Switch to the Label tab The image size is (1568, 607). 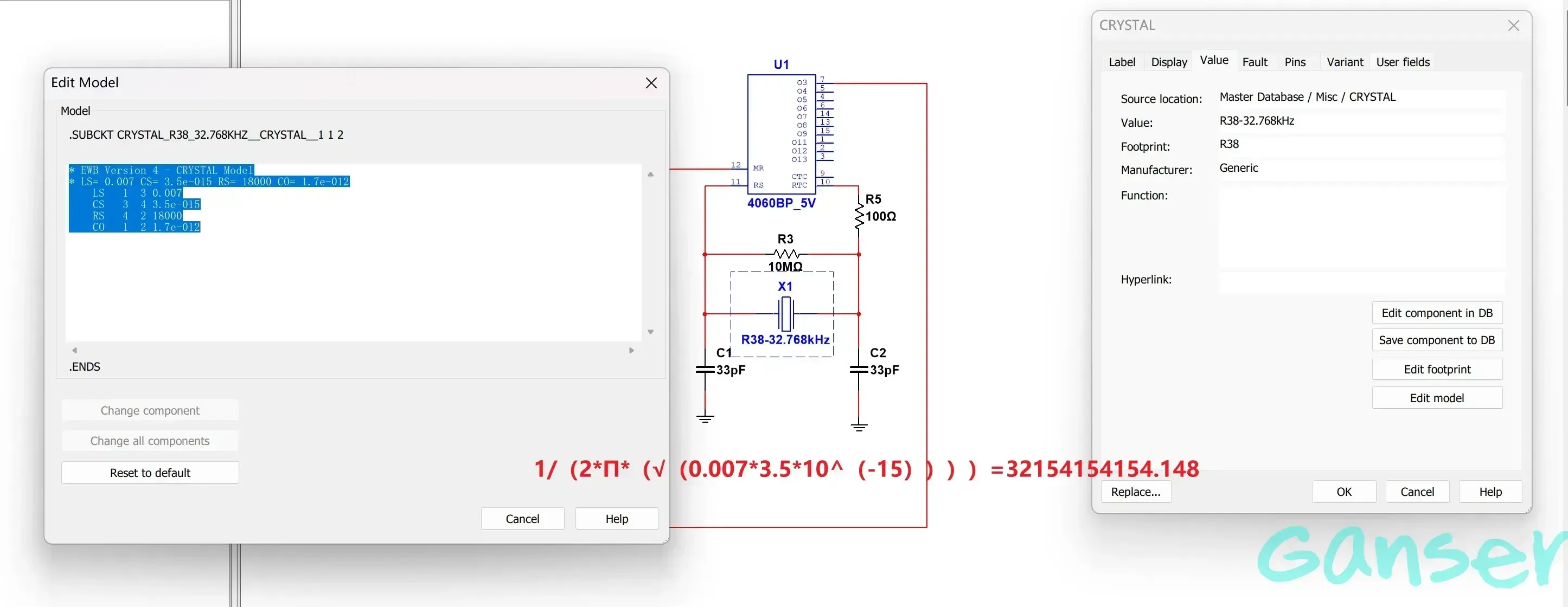(x=1121, y=62)
